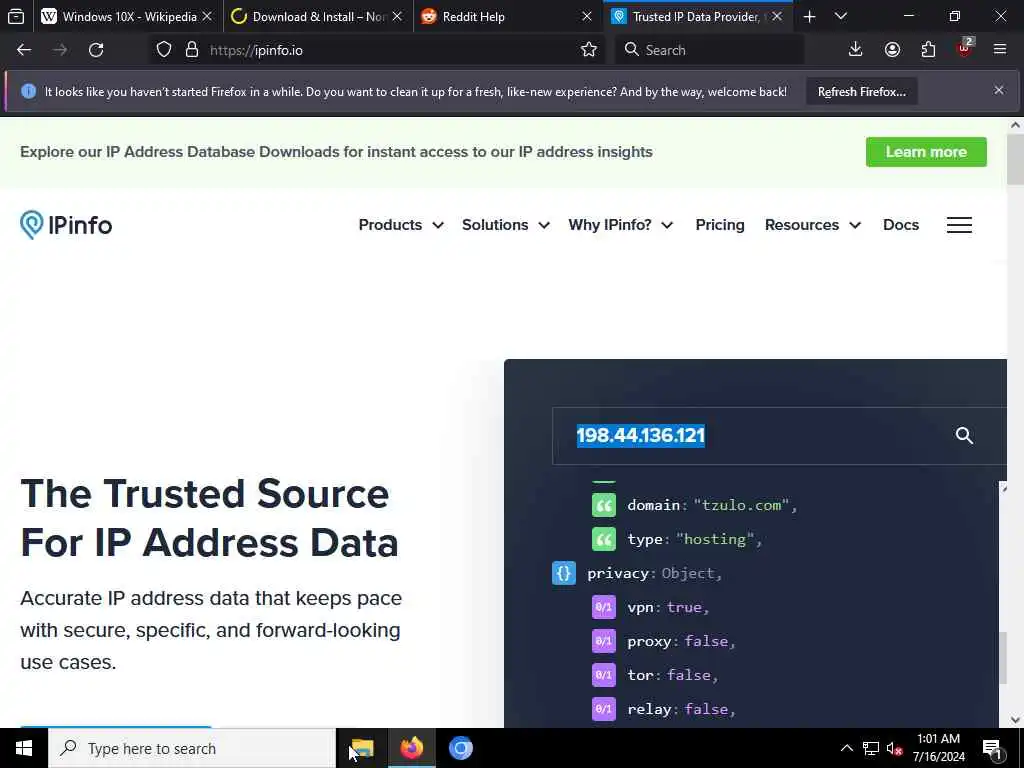Click the JSON panel scrollbar thumb
Screen dimensions: 1024x768
click(x=1002, y=658)
